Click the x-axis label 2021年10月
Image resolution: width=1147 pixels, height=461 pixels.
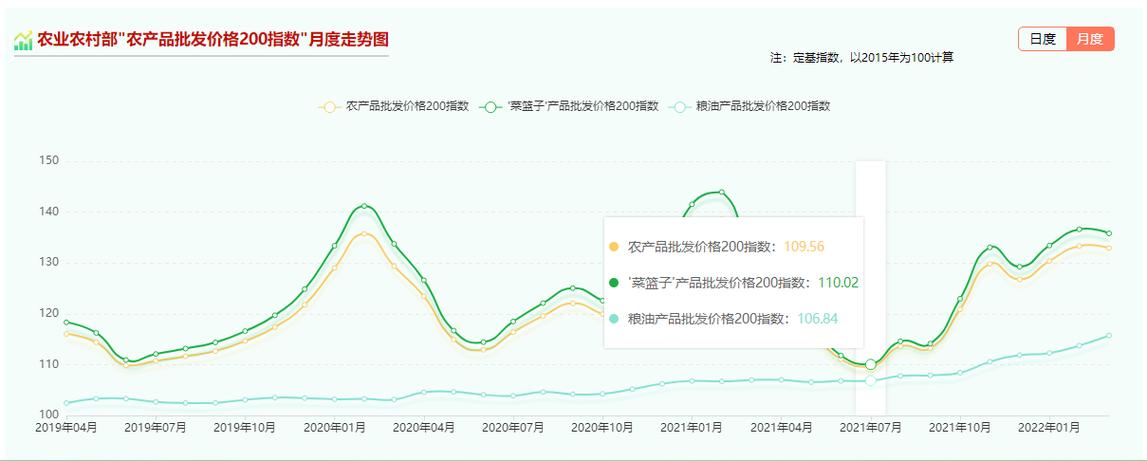tap(960, 428)
